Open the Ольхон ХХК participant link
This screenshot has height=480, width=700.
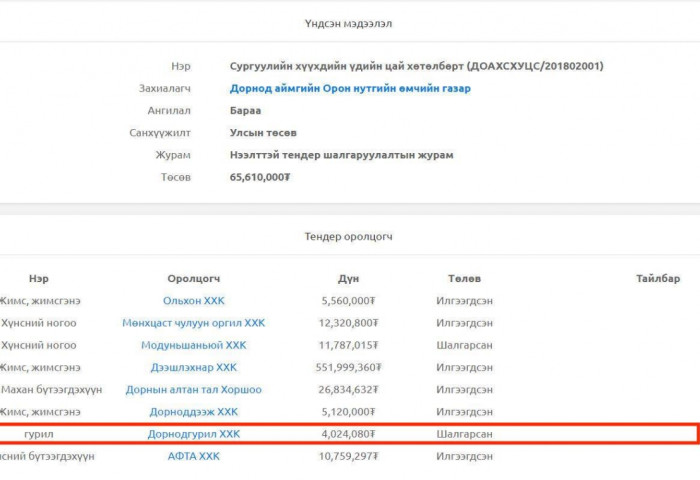tap(194, 301)
